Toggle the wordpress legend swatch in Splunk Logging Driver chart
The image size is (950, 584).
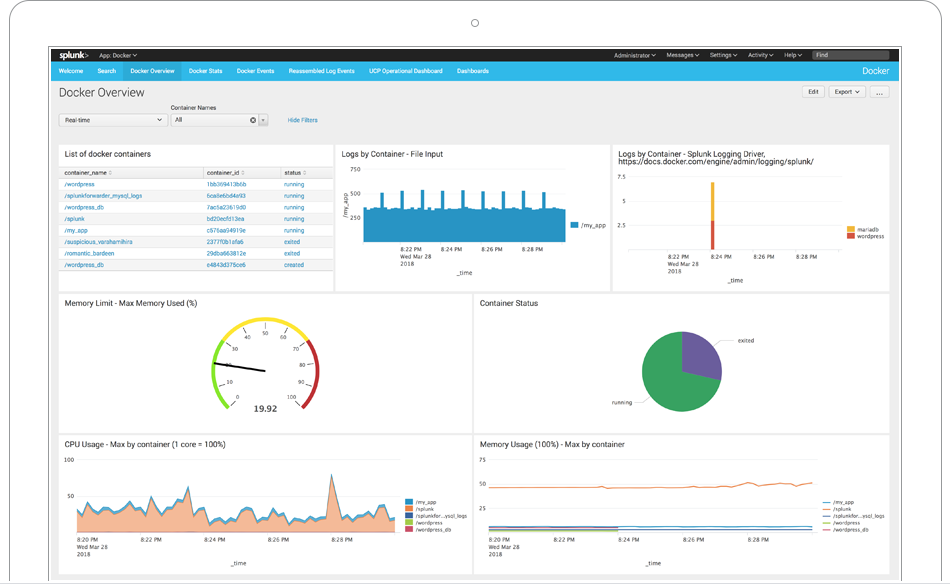click(851, 236)
